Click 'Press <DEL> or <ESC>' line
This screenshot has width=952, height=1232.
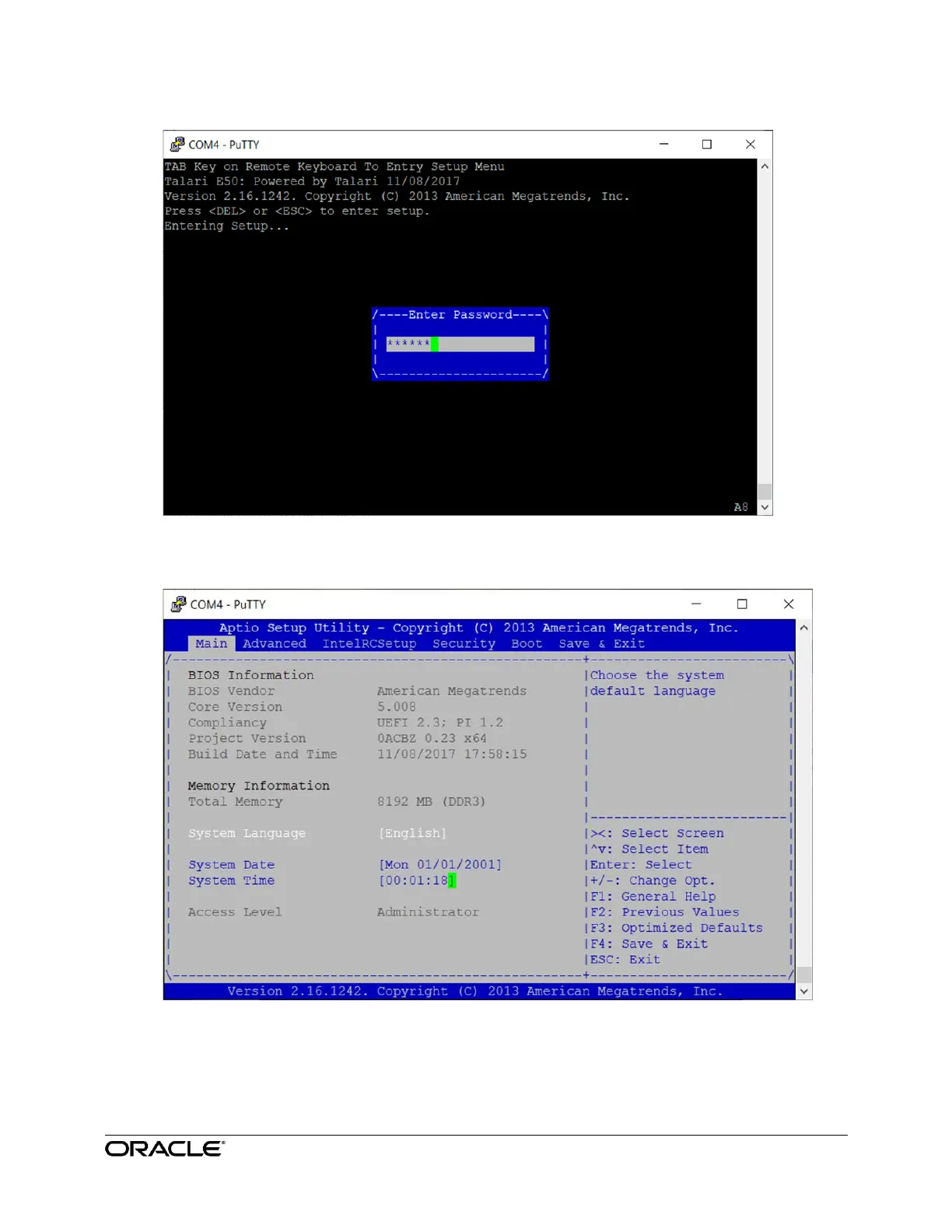[x=296, y=212]
